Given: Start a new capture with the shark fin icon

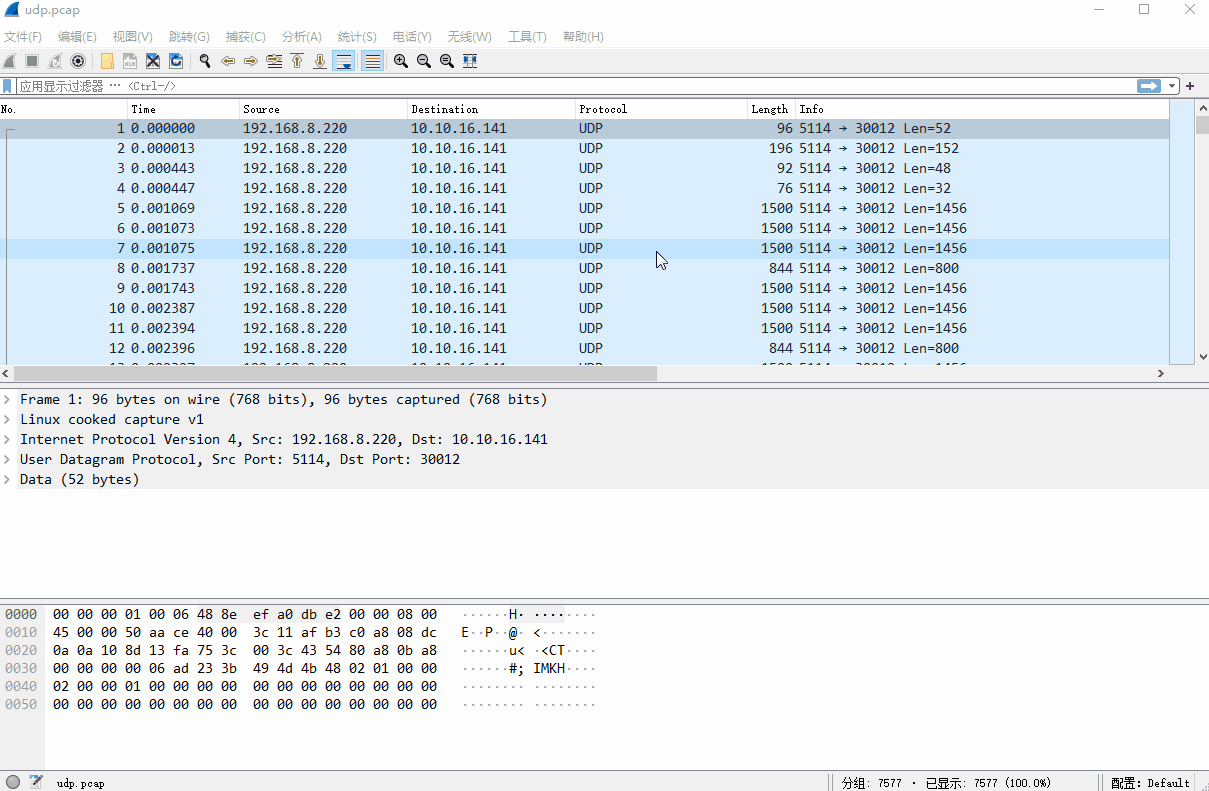Looking at the screenshot, I should (x=10, y=61).
